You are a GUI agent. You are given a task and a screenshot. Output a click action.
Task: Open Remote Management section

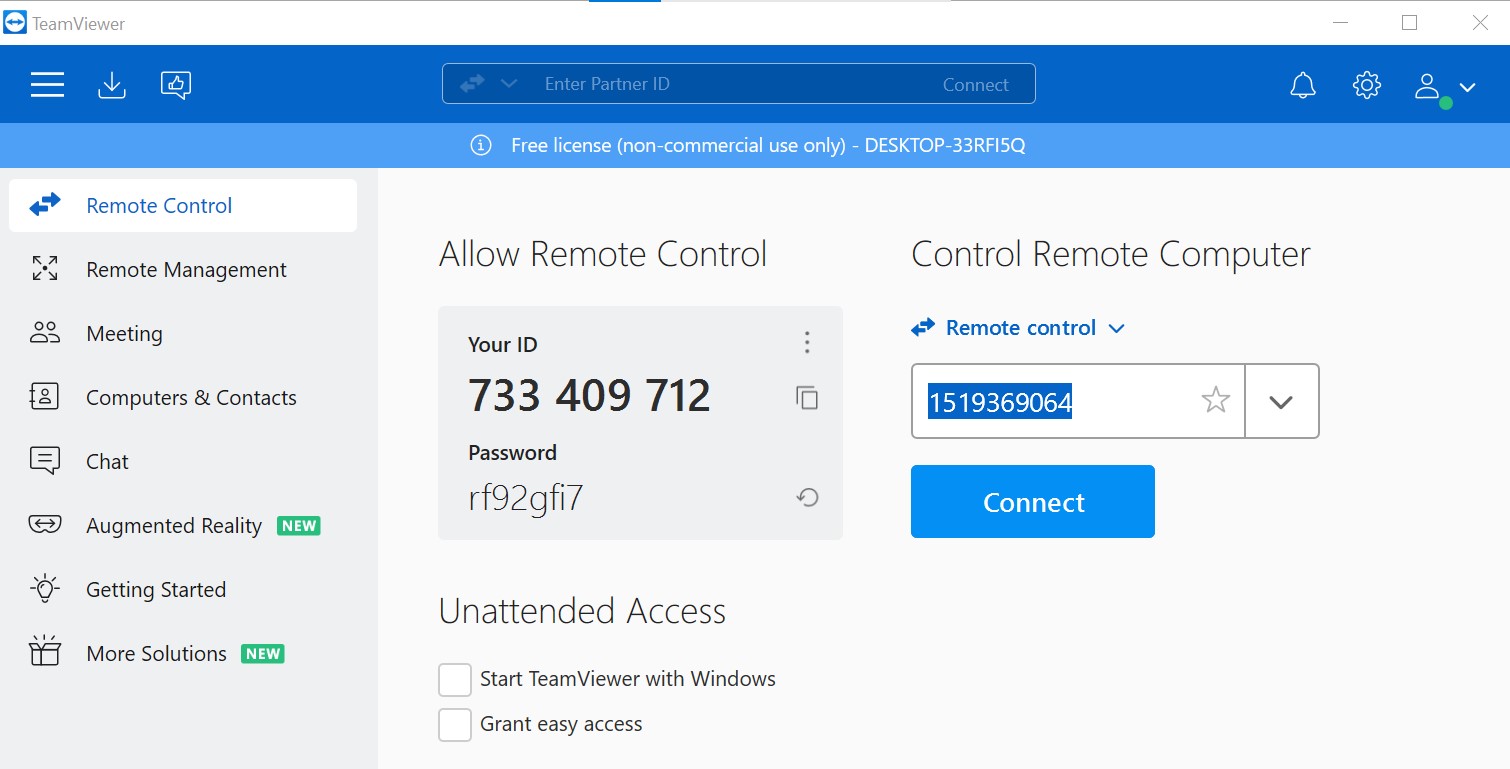pos(183,270)
